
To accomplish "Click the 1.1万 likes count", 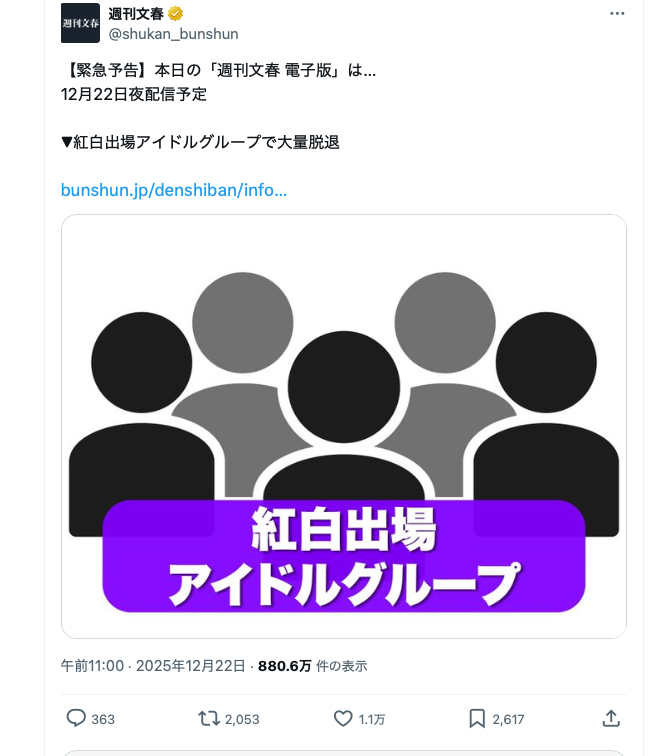I will click(371, 719).
